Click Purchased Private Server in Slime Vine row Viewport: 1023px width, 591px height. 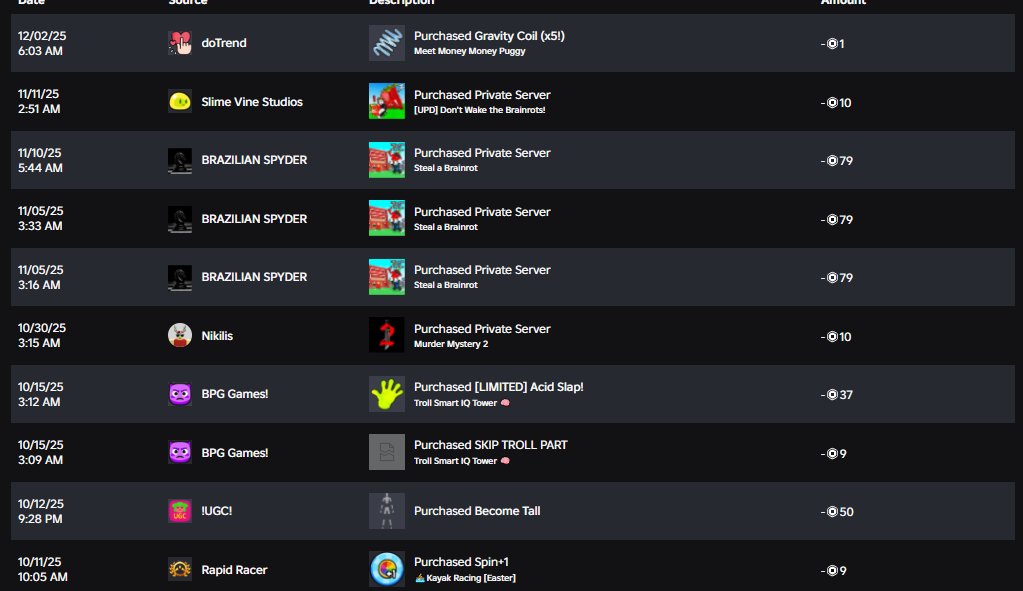click(482, 95)
